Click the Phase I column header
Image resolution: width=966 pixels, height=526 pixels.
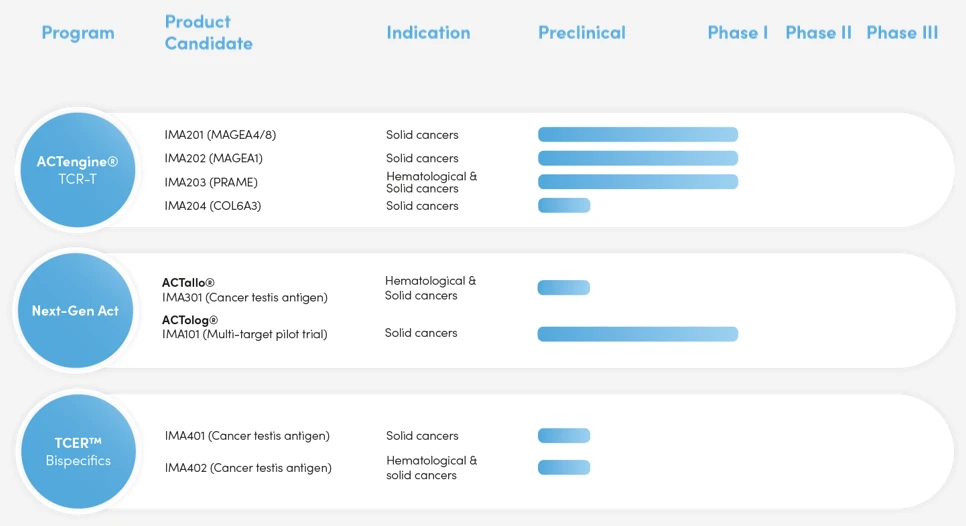coord(738,33)
